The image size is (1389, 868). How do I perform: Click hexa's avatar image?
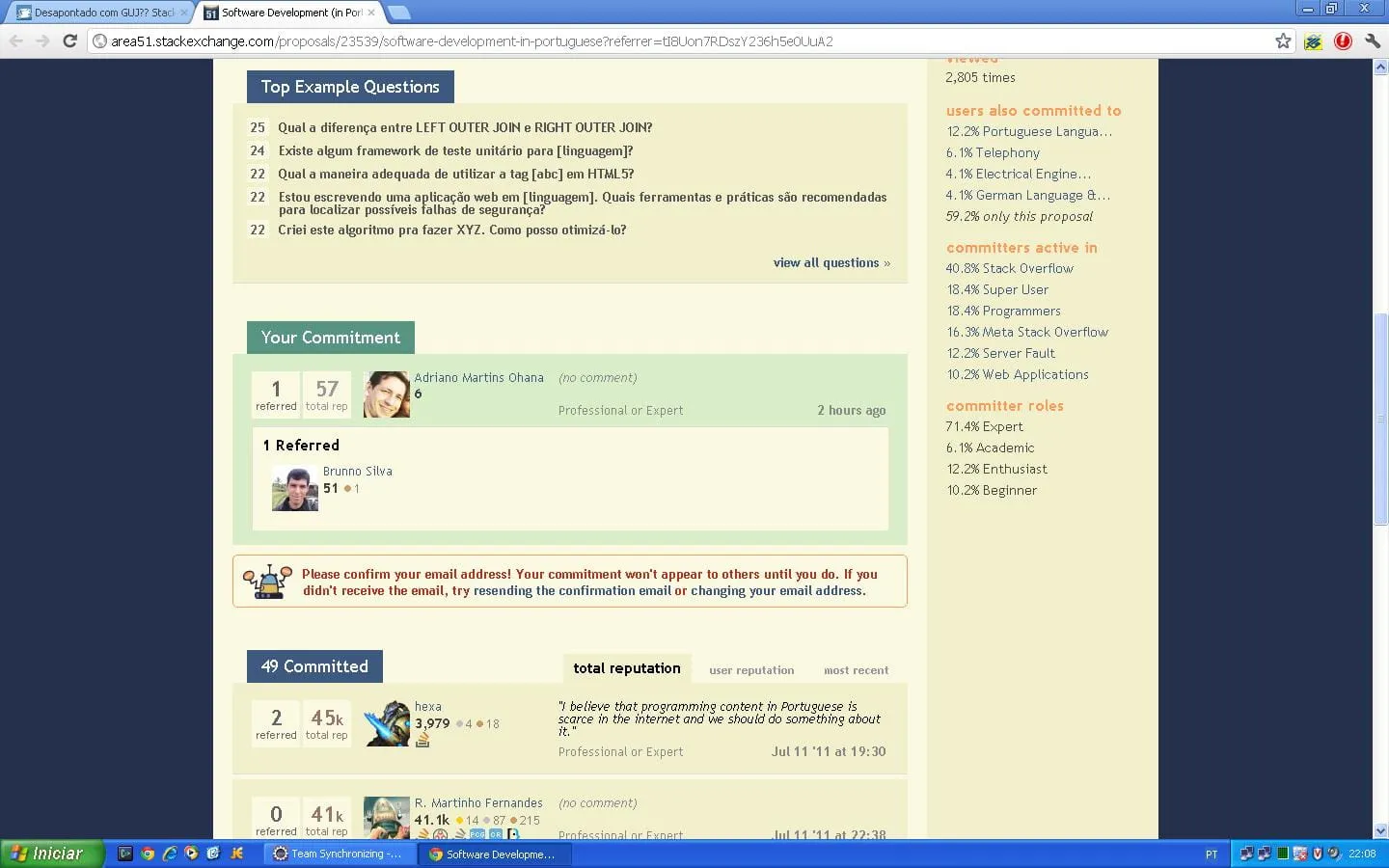pos(387,723)
